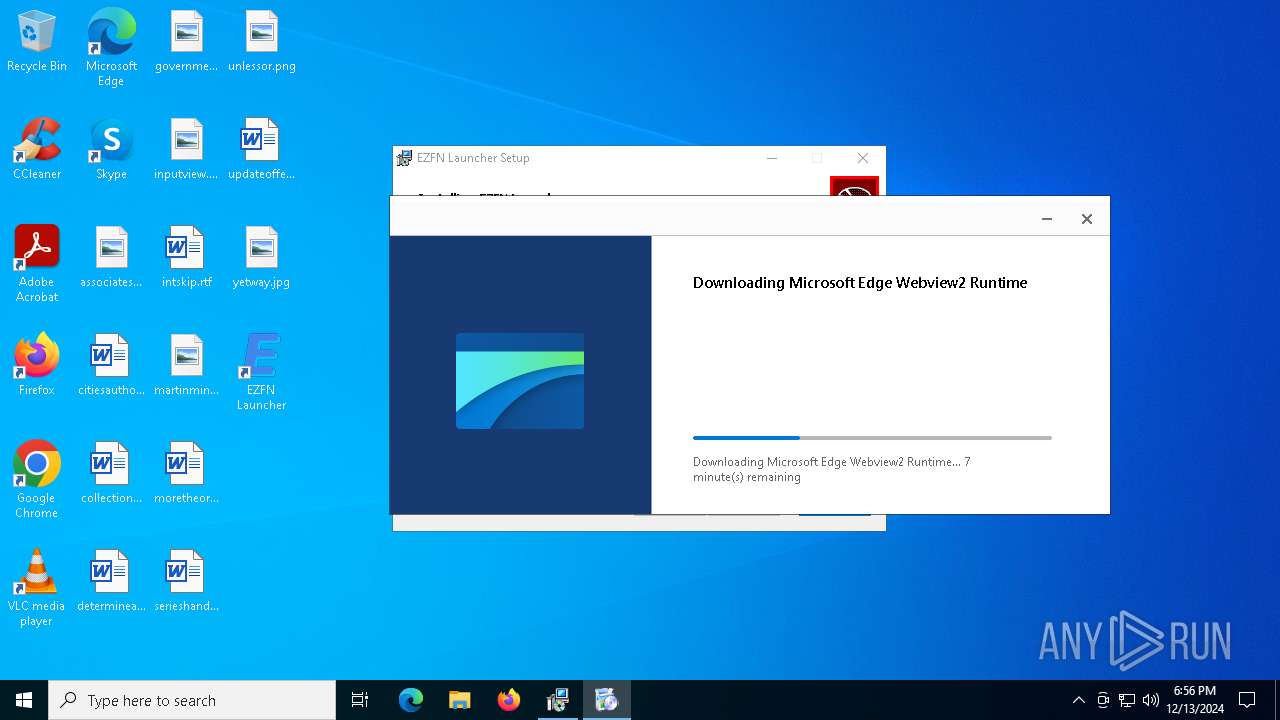Open CCleaner desktop shortcut

point(37,150)
